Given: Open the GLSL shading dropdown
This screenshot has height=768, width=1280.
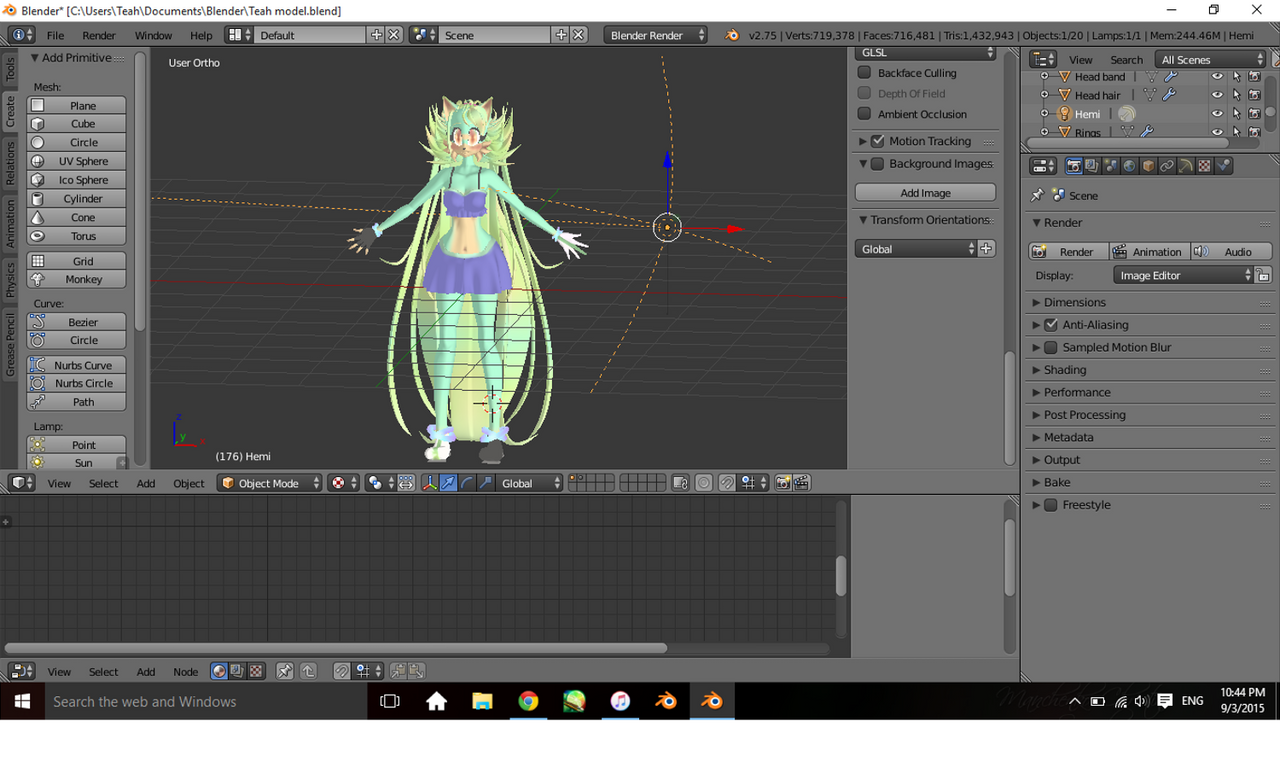Looking at the screenshot, I should click(926, 52).
